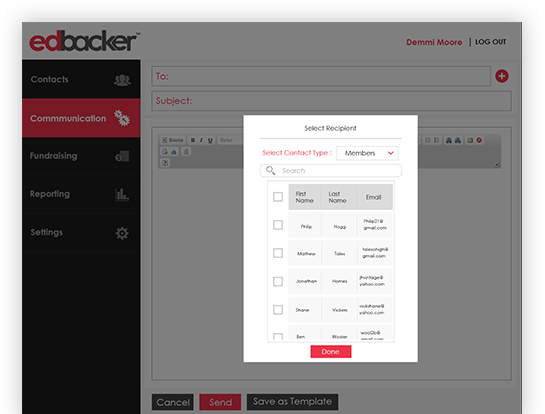Check the box for Shane Vickers
The image size is (545, 414).
[x=278, y=309]
